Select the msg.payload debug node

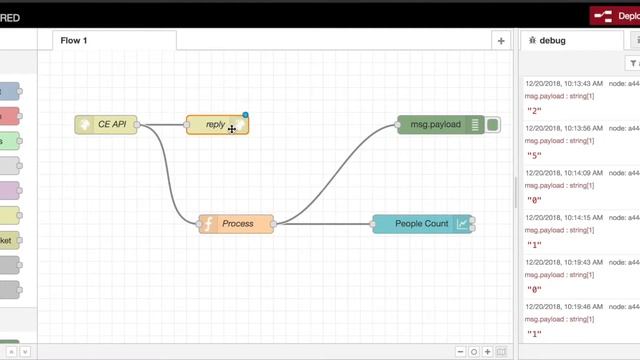click(441, 124)
